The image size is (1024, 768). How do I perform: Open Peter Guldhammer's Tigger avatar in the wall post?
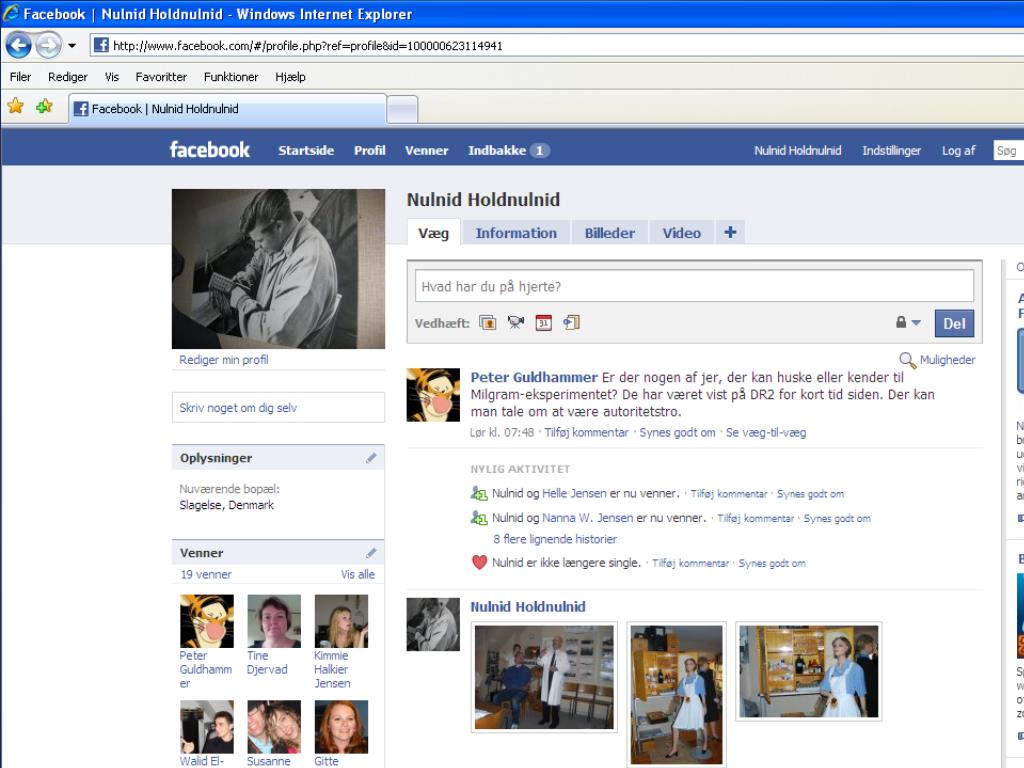click(x=433, y=394)
